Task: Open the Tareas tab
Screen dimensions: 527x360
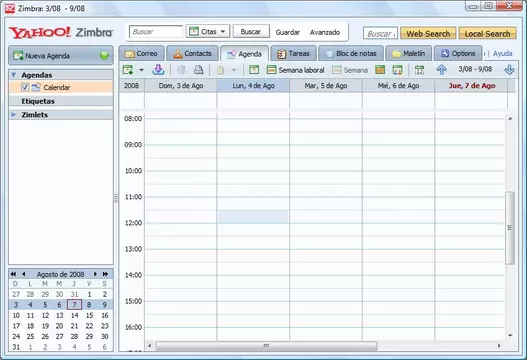Action: coord(293,53)
